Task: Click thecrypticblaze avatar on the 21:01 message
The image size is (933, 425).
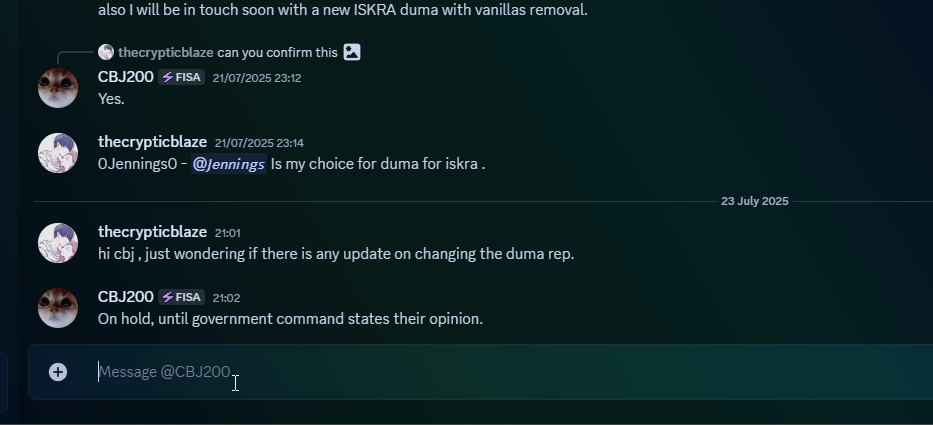Action: [x=58, y=243]
